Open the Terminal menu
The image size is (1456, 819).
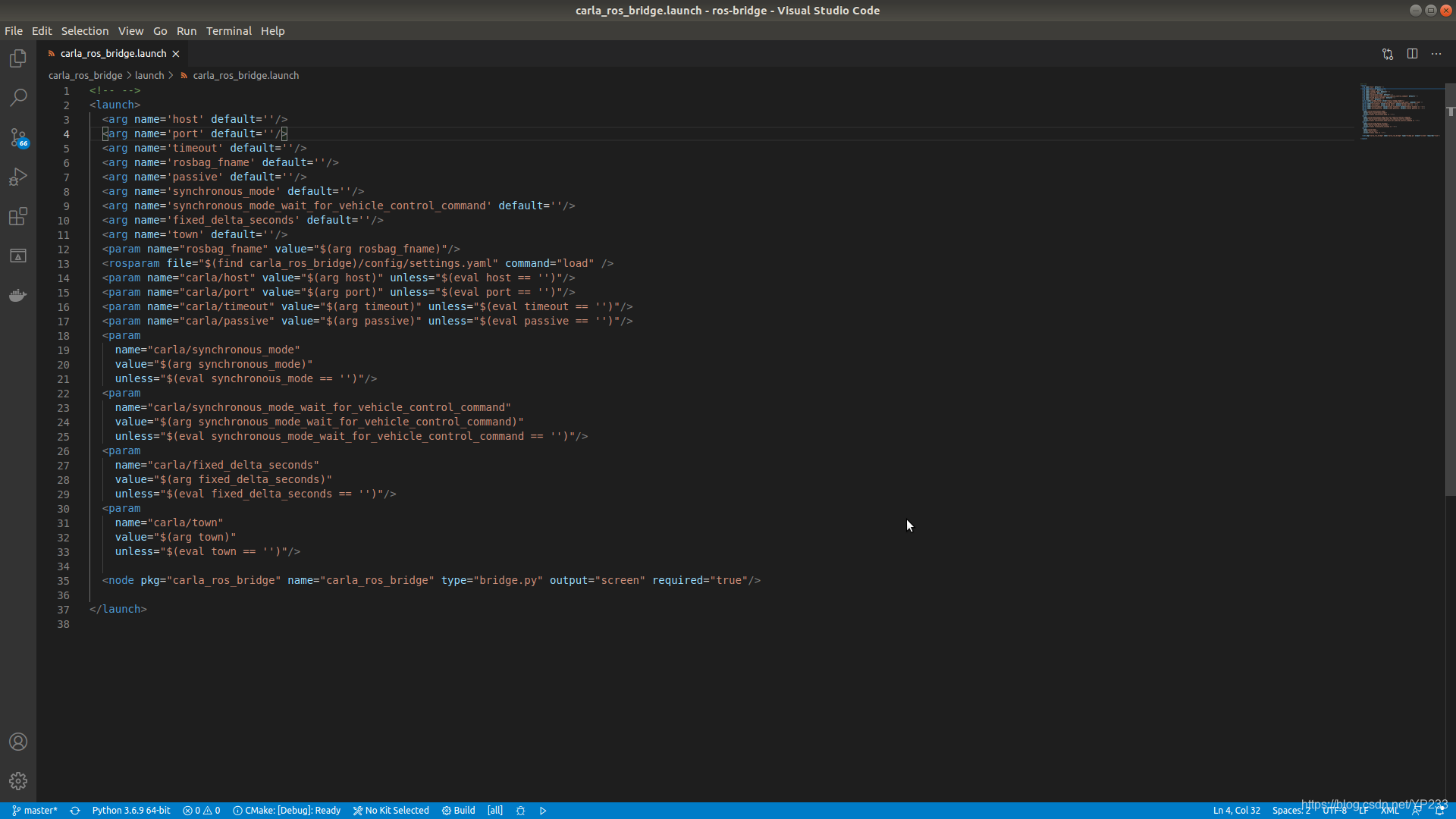(228, 31)
